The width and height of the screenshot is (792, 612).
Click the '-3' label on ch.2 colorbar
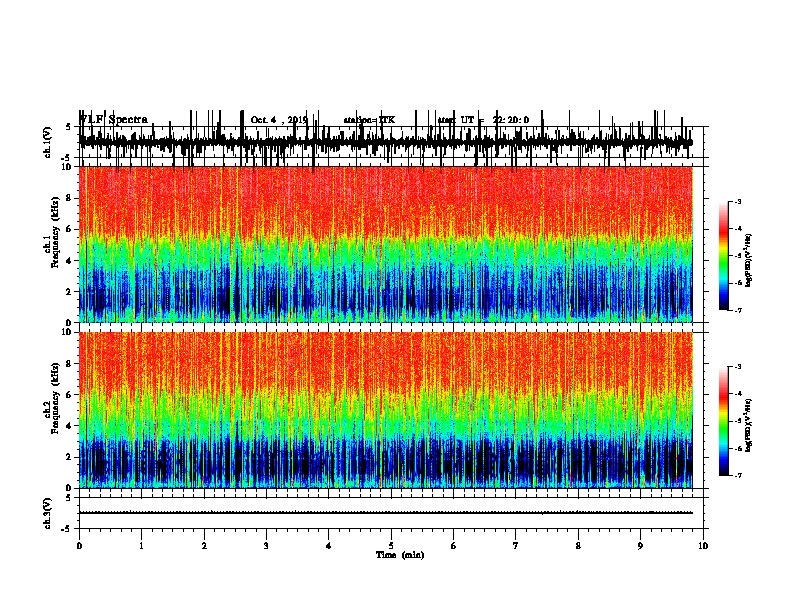click(737, 367)
